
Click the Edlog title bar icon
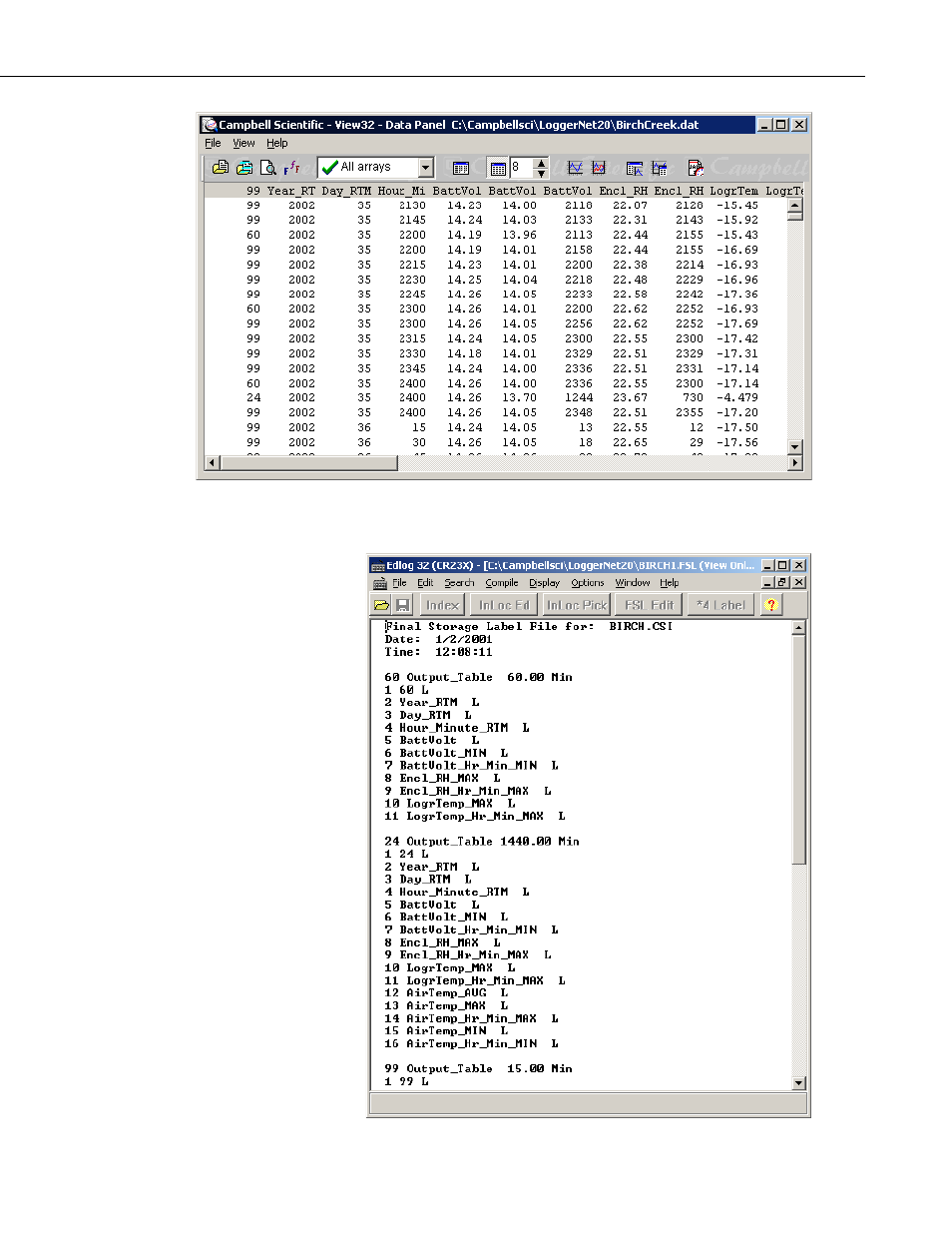click(x=378, y=566)
